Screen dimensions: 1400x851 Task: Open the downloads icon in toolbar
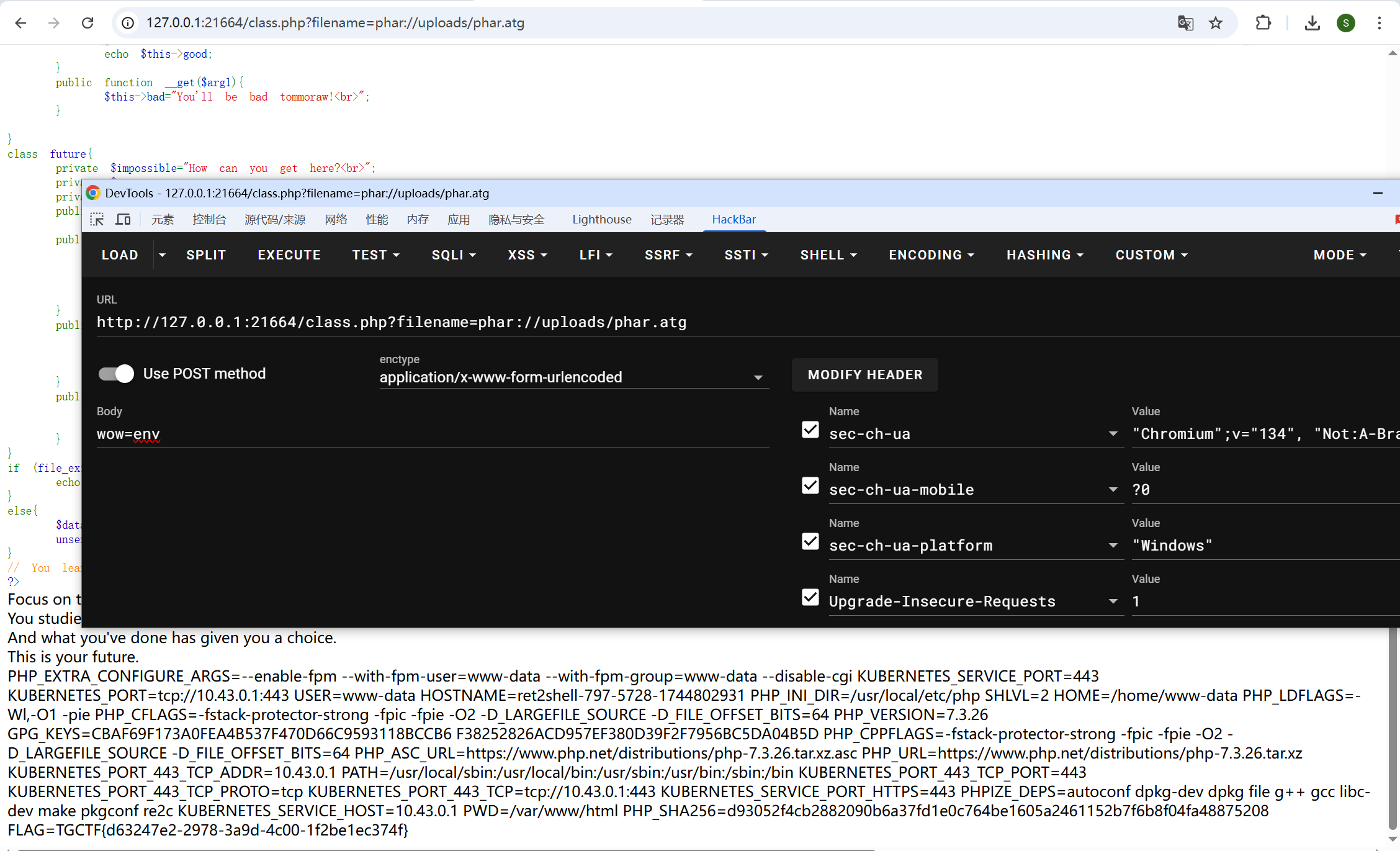click(x=1312, y=23)
